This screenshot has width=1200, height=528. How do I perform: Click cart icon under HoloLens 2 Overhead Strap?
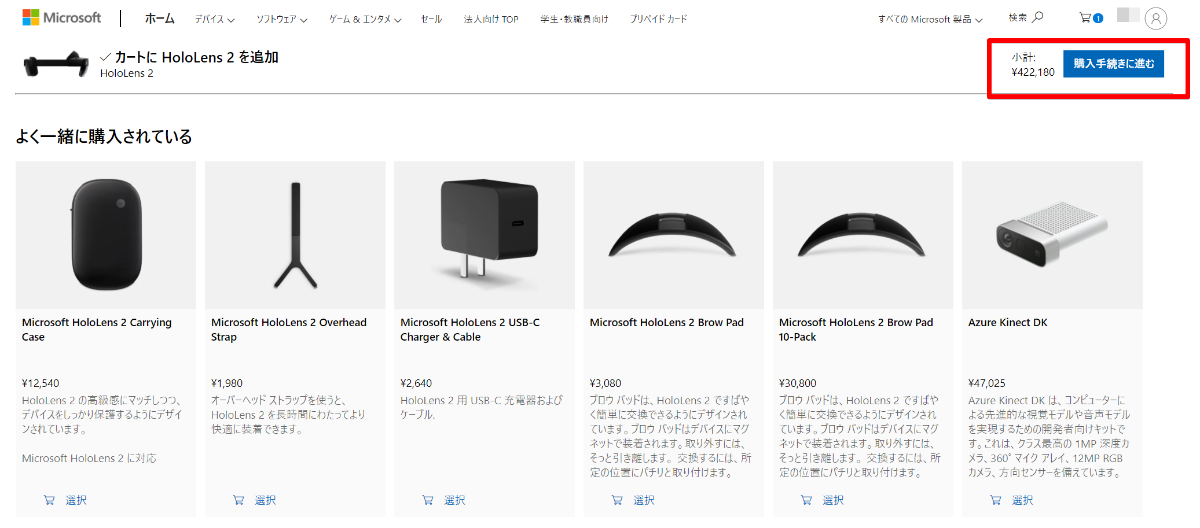238,500
